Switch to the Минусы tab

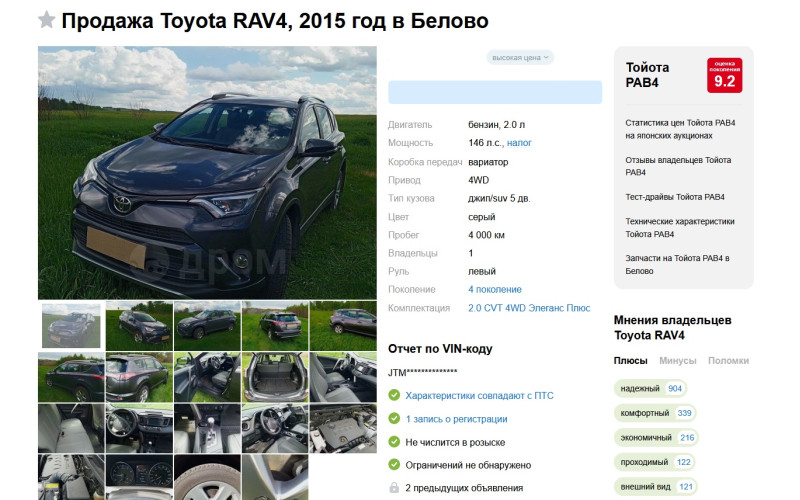pyautogui.click(x=678, y=361)
